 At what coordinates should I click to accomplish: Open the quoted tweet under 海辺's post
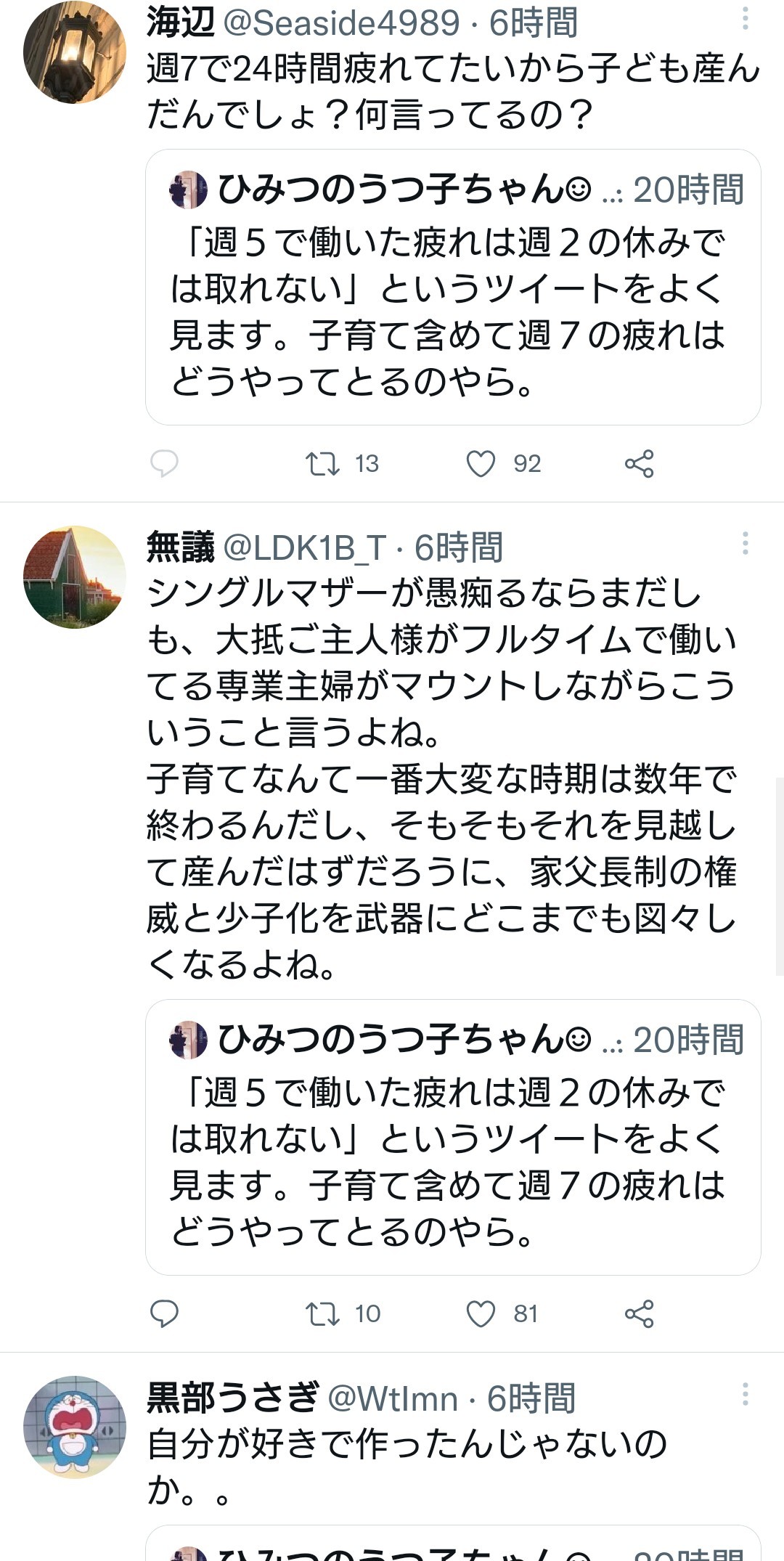click(x=453, y=287)
